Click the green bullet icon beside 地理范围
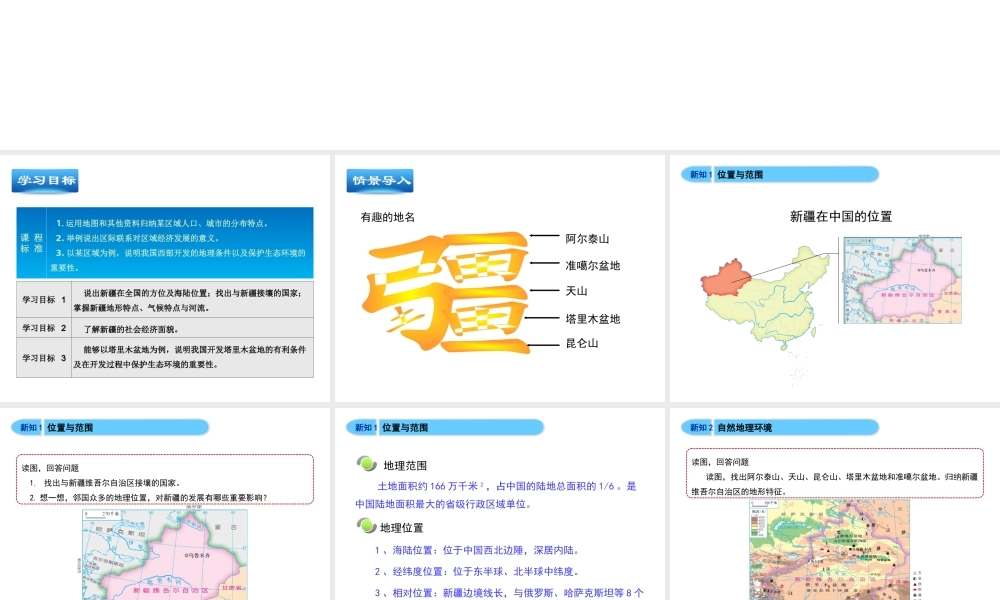 coord(367,464)
